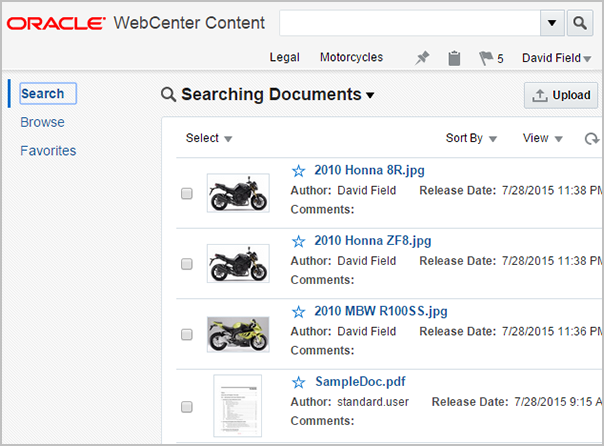The height and width of the screenshot is (446, 604).
Task: Click the 2010 Honna 8R.jpg thumbnail
Action: click(x=238, y=193)
